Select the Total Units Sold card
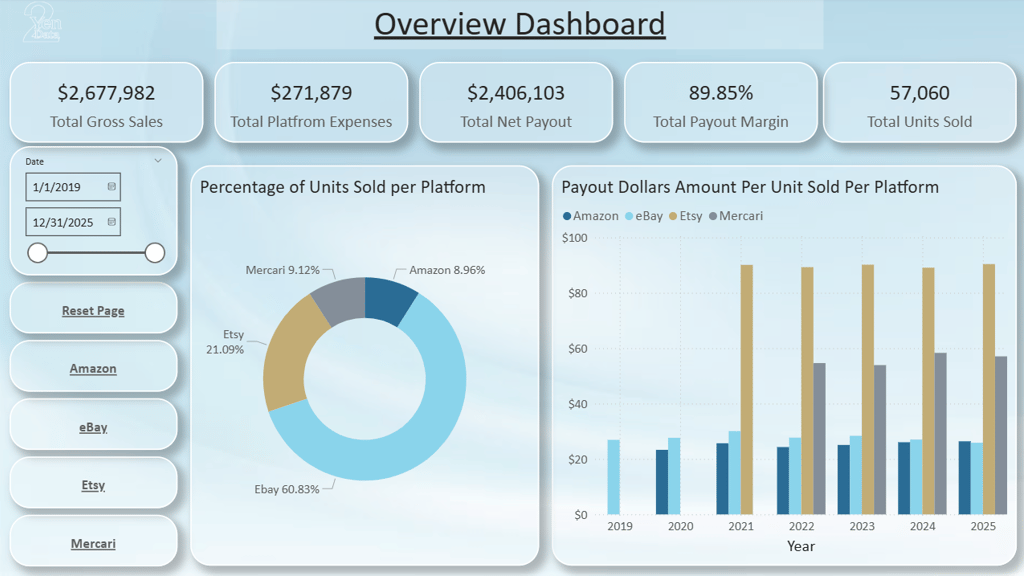 click(920, 103)
